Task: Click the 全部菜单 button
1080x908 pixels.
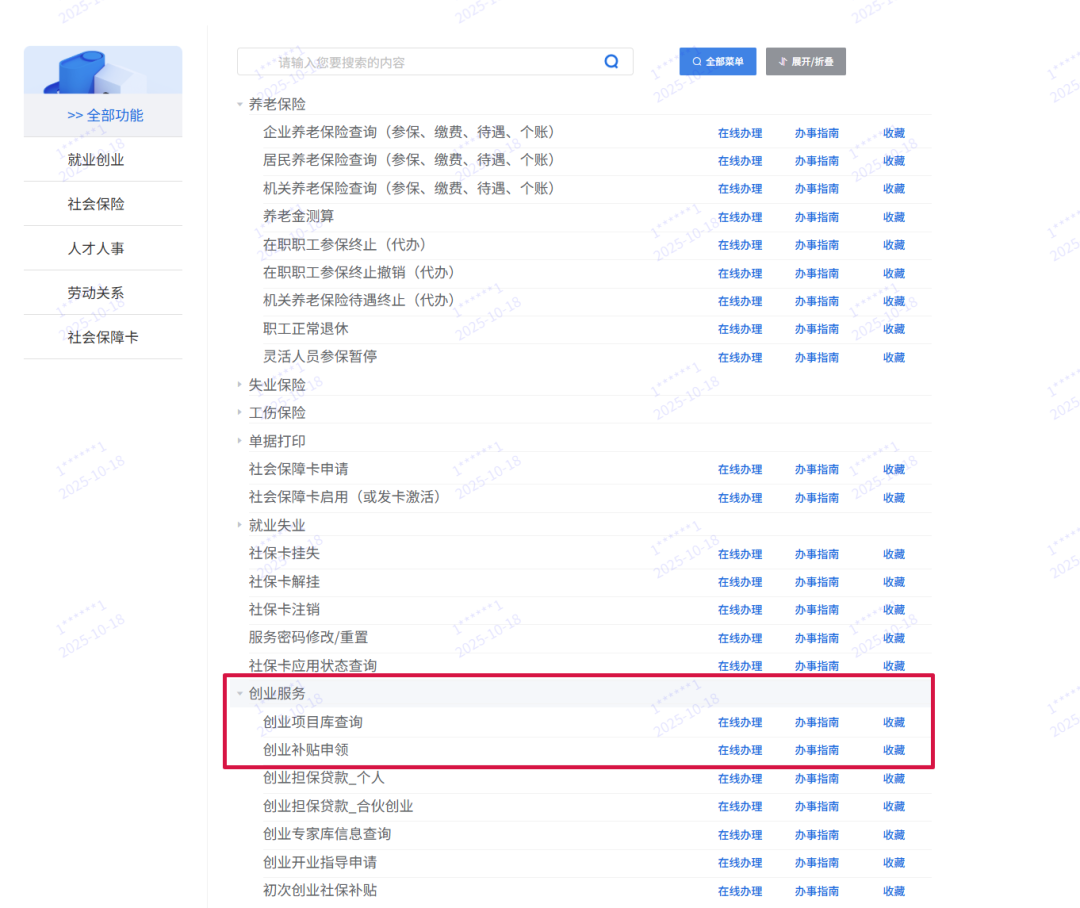Action: tap(718, 62)
